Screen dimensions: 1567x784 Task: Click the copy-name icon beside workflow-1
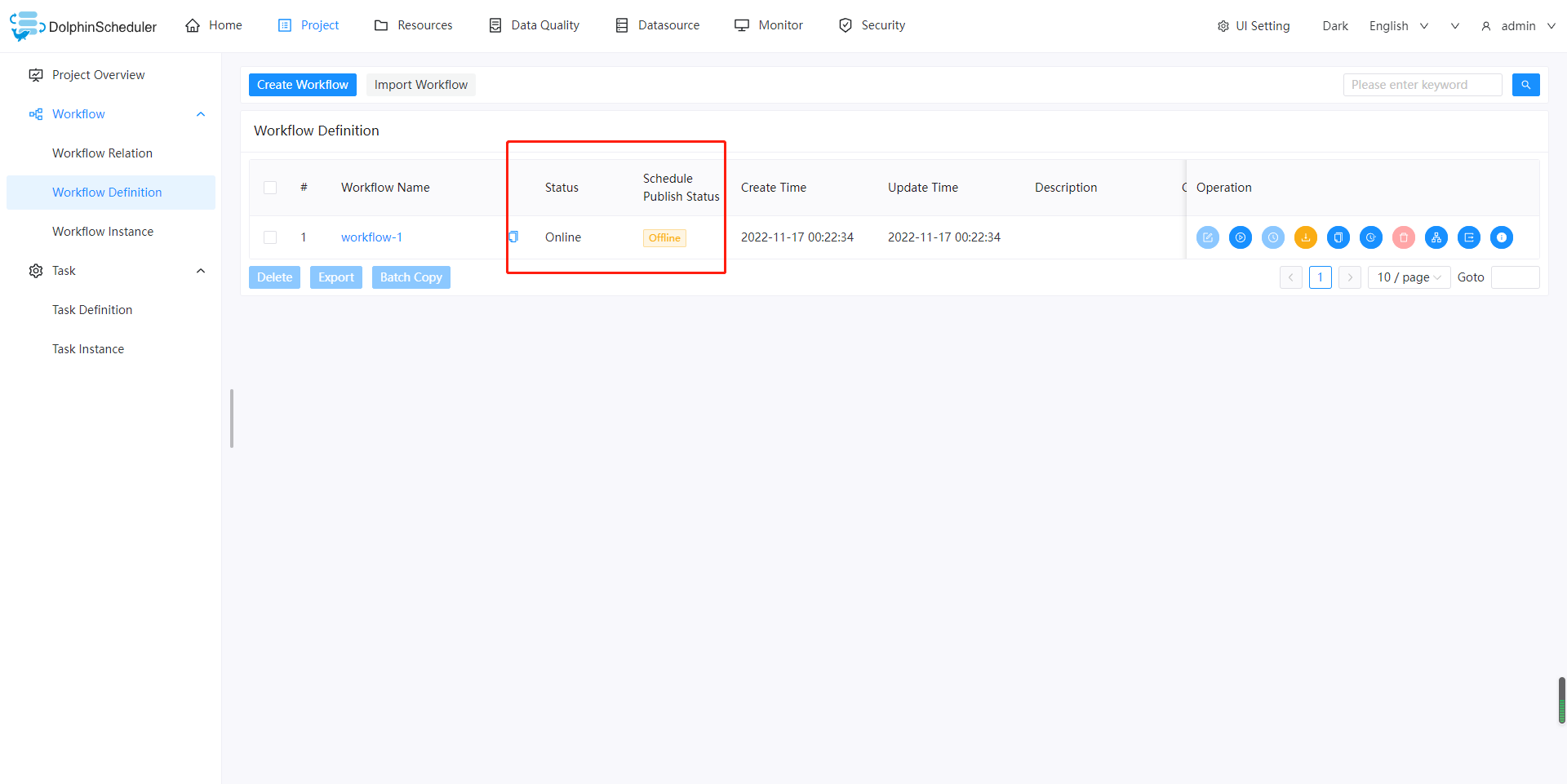[x=513, y=237]
